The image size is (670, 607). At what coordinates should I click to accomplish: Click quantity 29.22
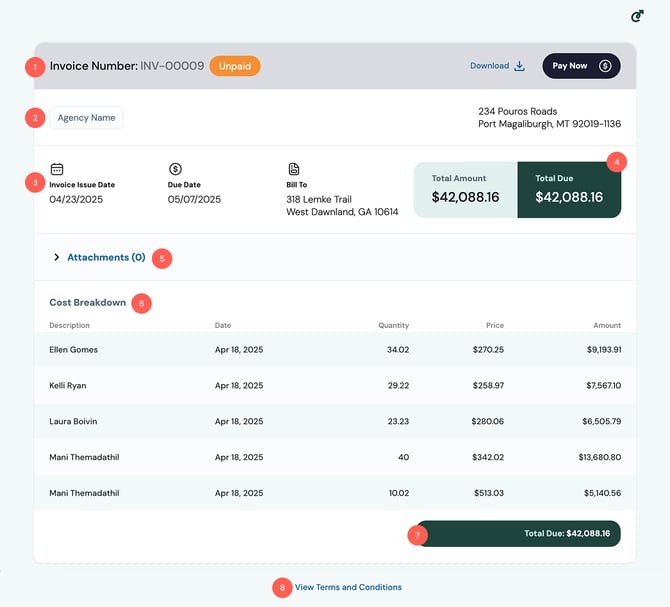tap(398, 385)
